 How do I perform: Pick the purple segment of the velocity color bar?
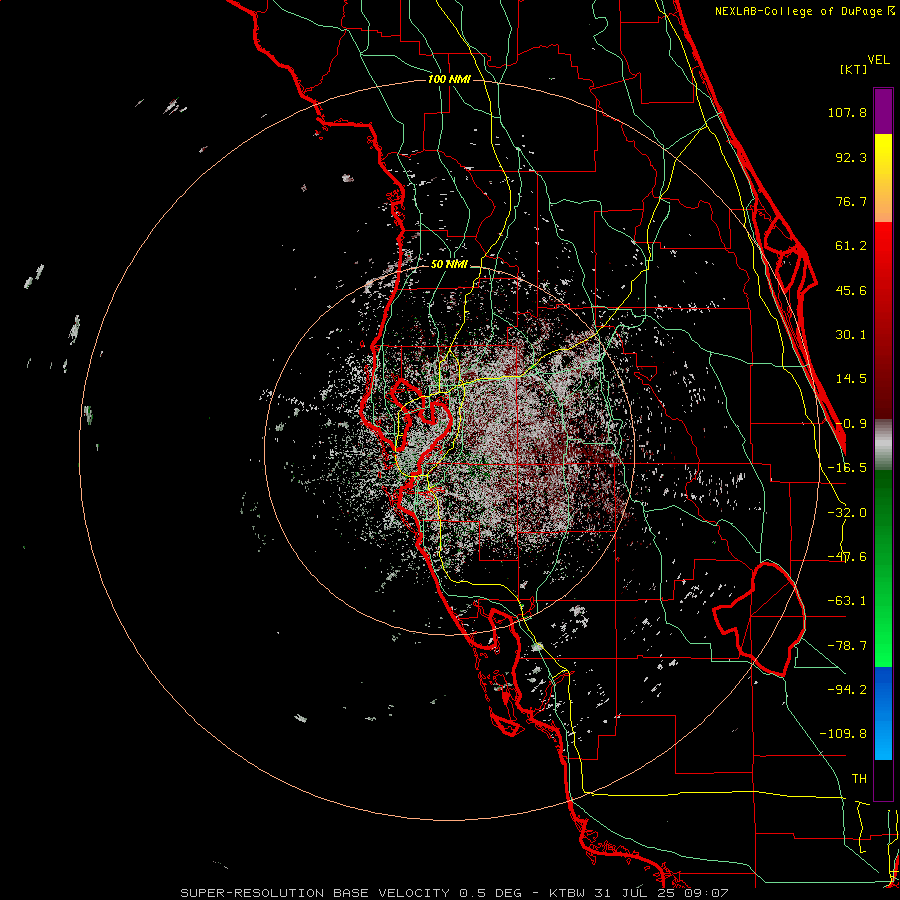(883, 111)
